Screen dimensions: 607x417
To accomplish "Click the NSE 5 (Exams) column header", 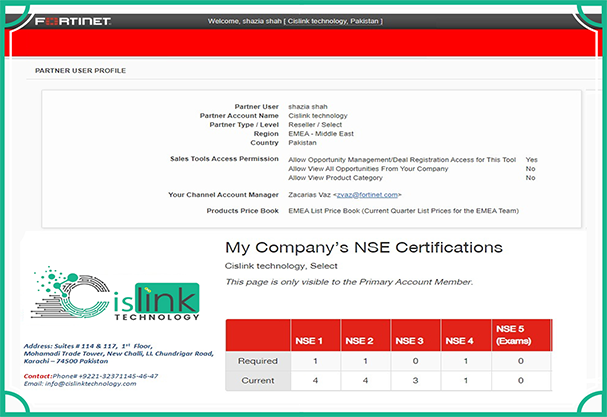I will [521, 335].
